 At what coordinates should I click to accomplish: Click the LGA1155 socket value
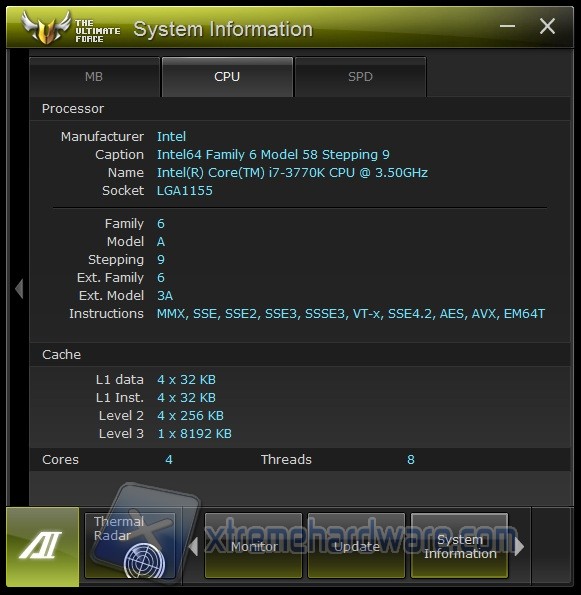185,190
